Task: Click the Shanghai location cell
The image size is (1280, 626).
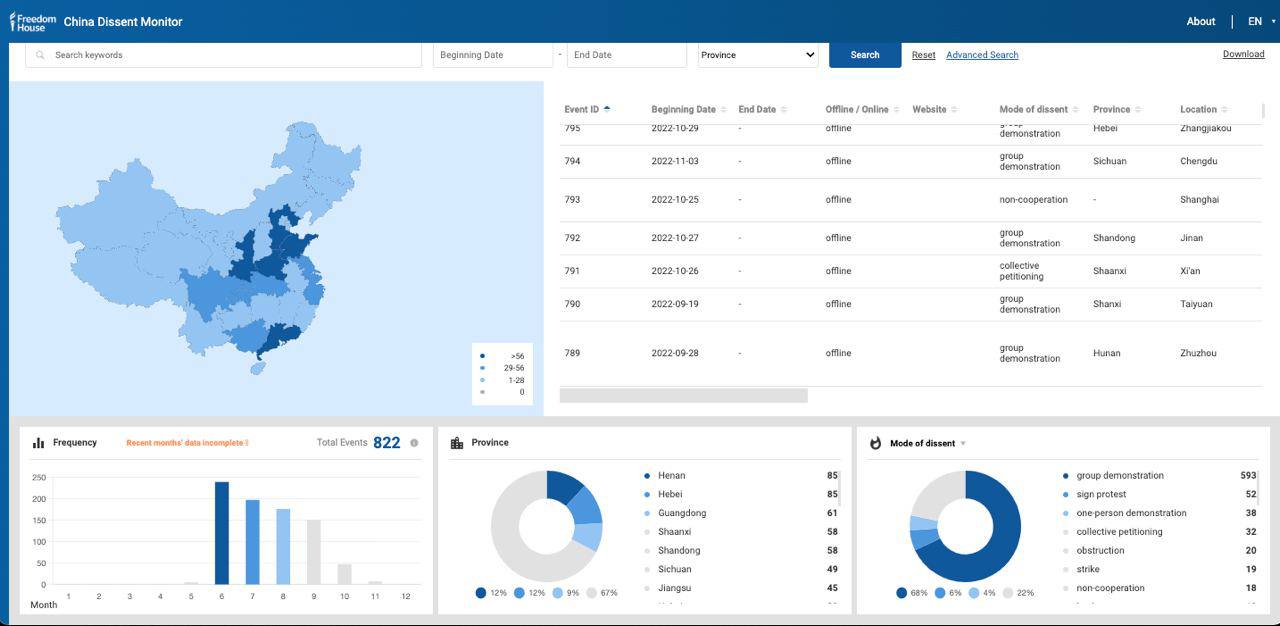Action: click(1200, 200)
